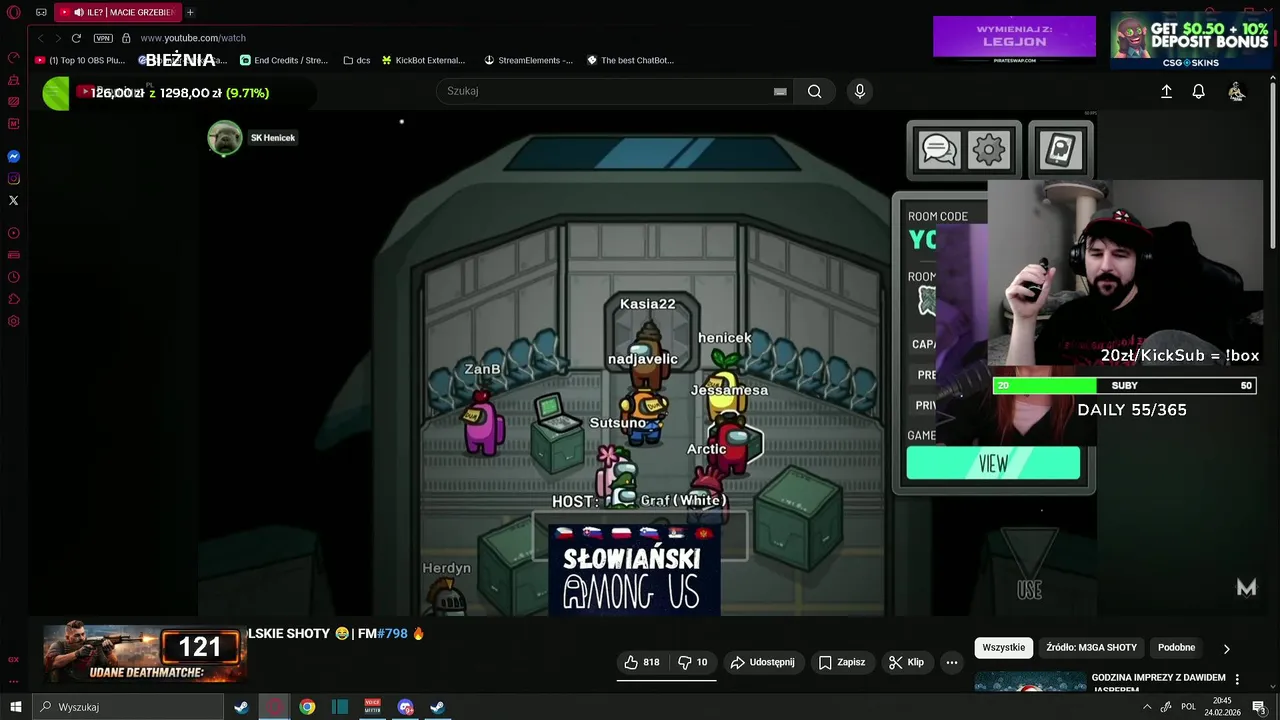Screen dimensions: 1280x720
Task: Open a new browser tab
Action: coord(190,12)
